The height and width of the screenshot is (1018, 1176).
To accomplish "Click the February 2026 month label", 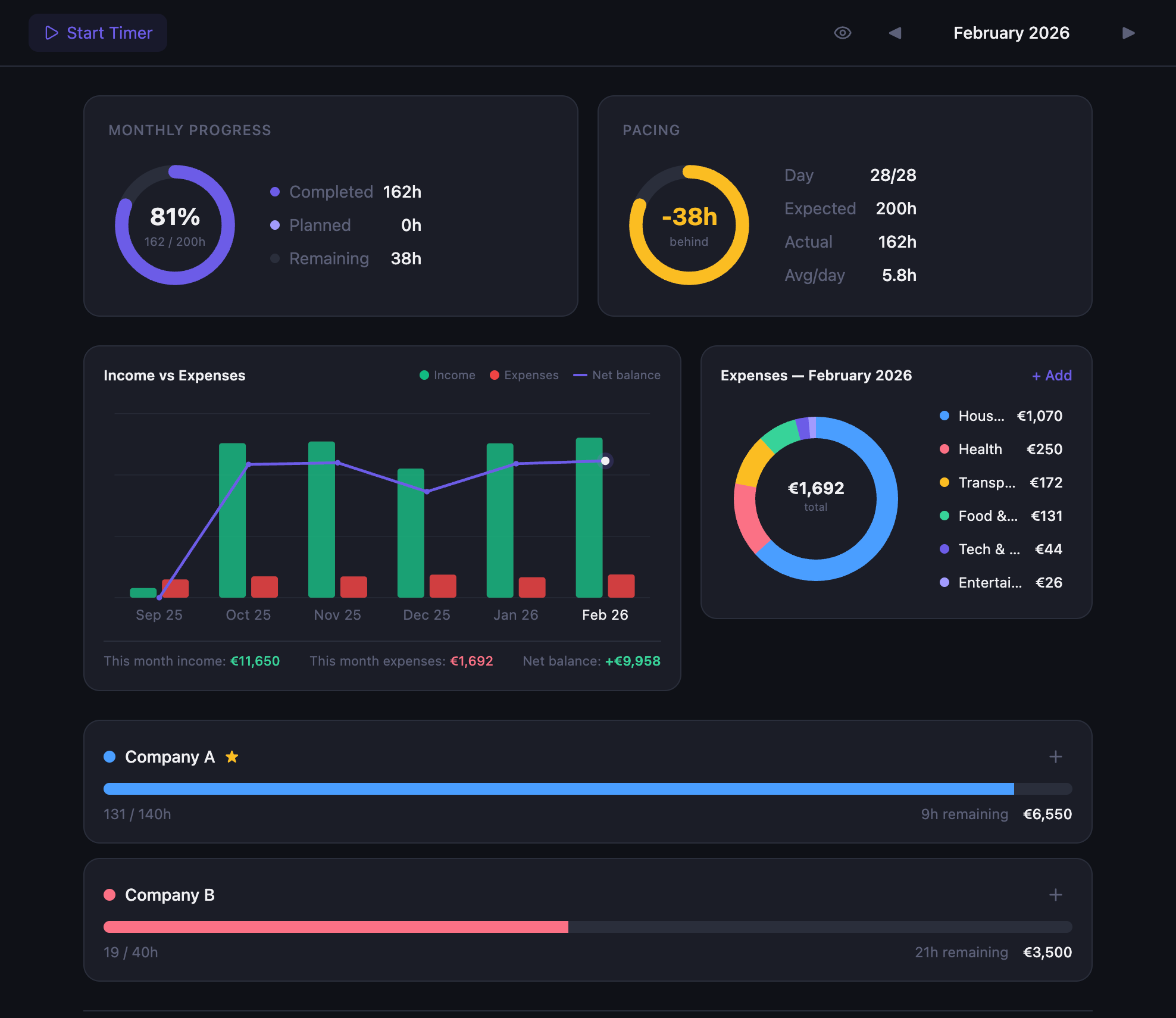I will 1011,33.
